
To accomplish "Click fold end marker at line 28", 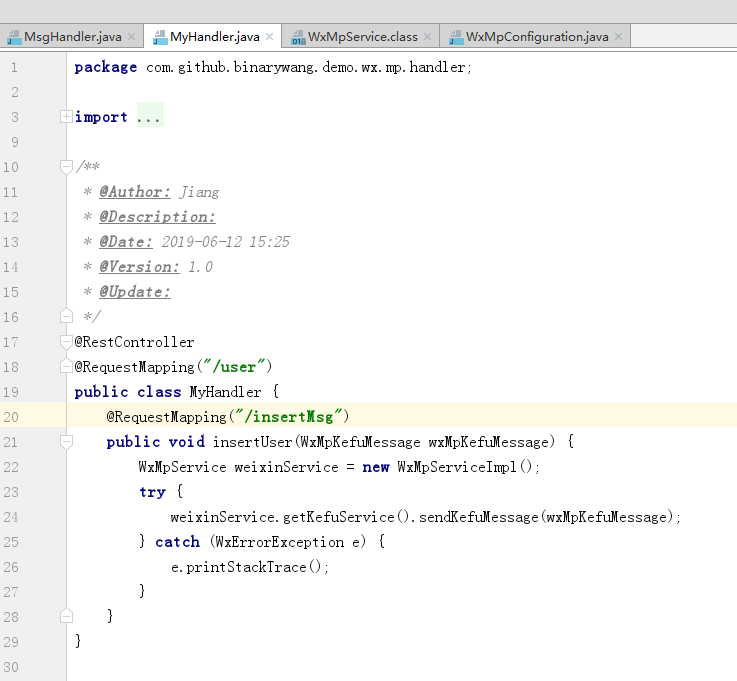I will tap(66, 616).
